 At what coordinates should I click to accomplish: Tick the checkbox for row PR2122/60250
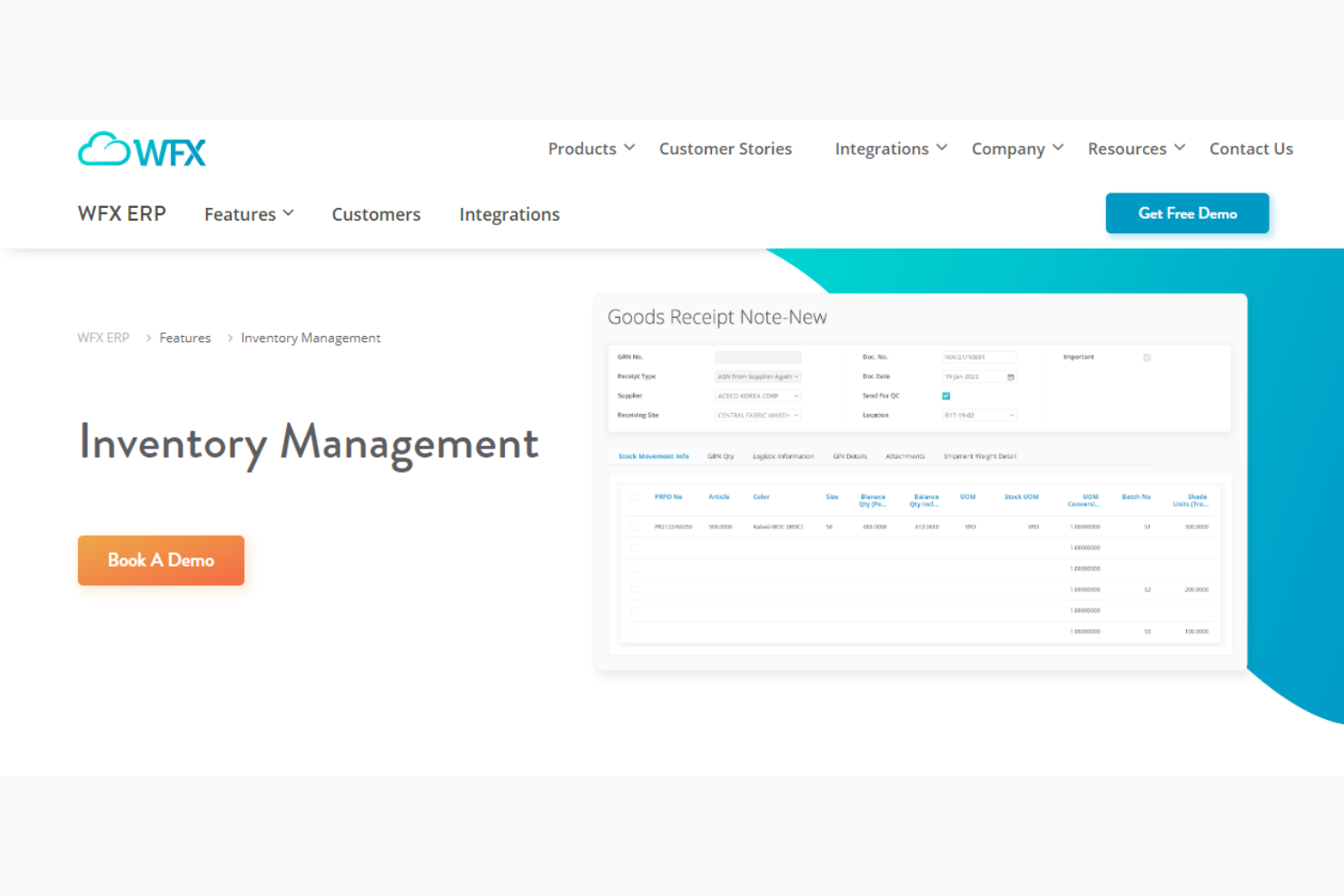point(635,527)
